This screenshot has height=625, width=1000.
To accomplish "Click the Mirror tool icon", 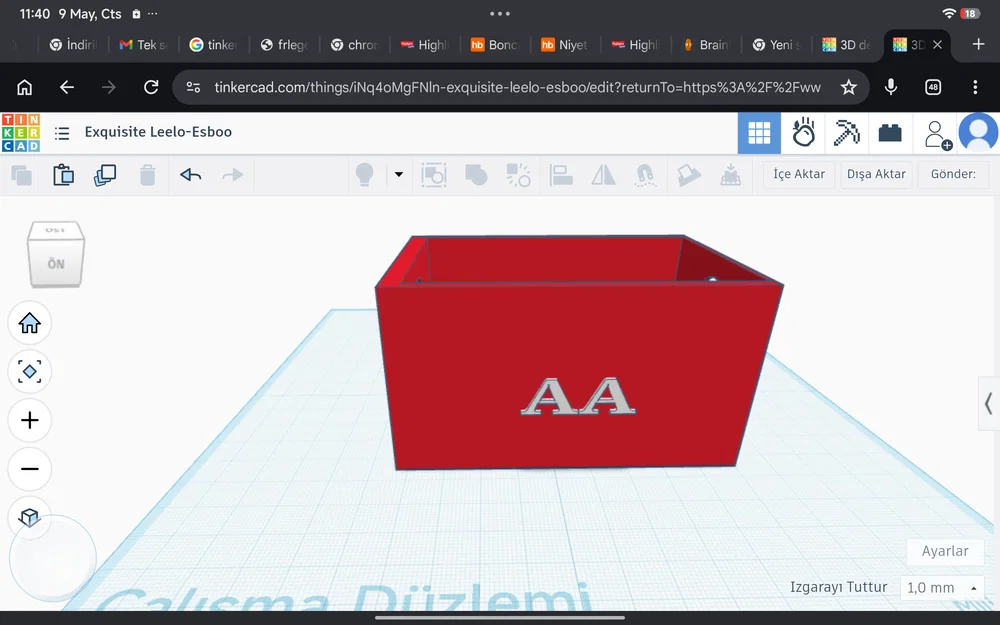I will pos(603,175).
